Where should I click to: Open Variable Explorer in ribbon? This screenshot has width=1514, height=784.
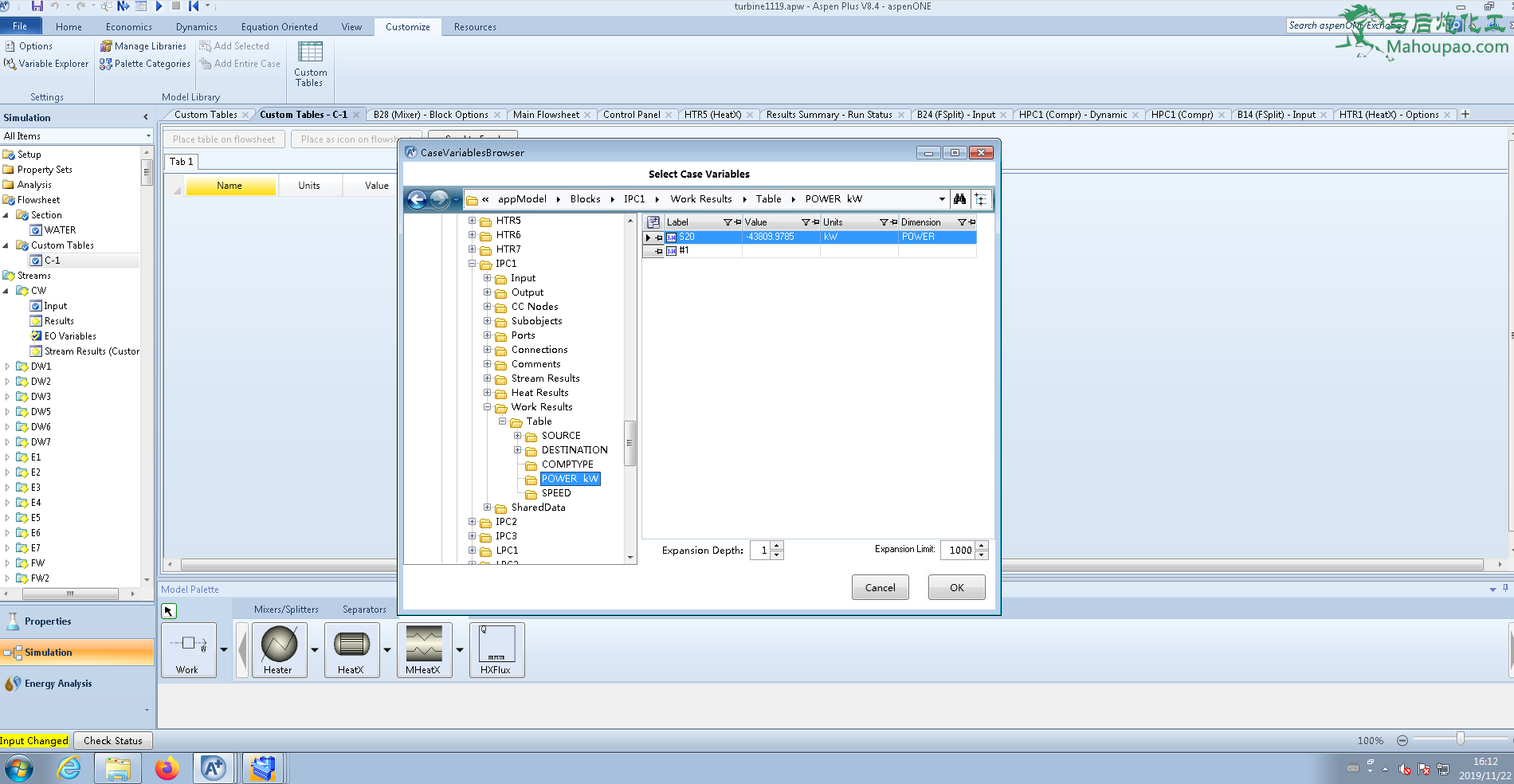[x=46, y=64]
